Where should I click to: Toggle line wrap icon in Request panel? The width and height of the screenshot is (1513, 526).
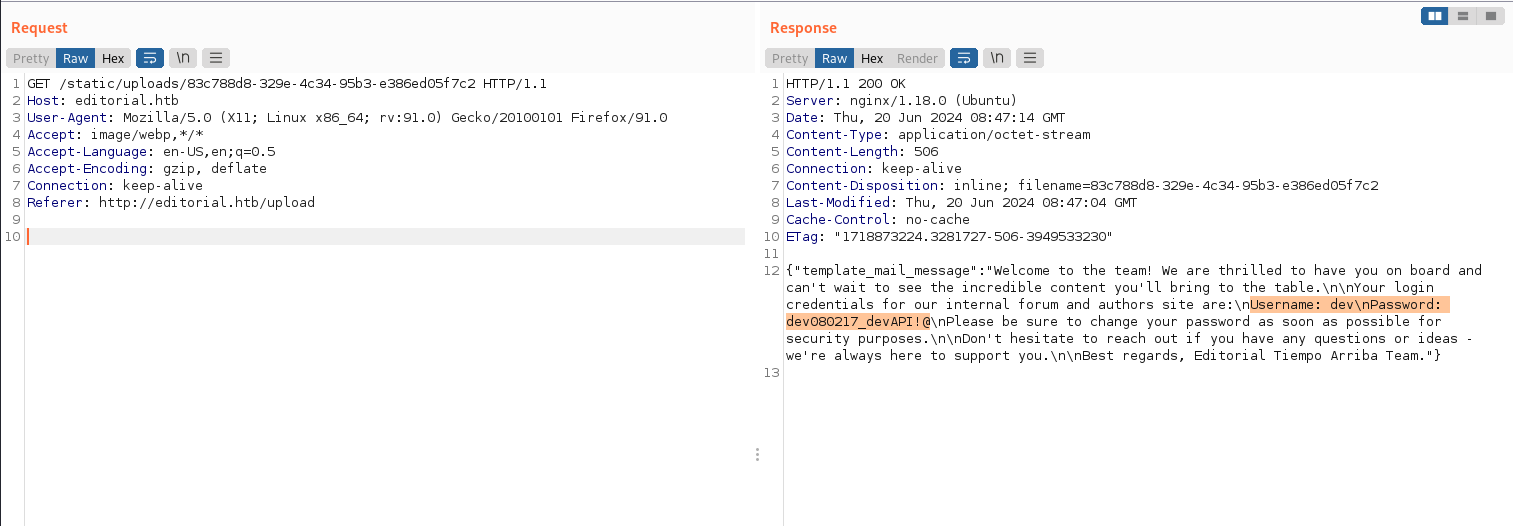tap(150, 58)
